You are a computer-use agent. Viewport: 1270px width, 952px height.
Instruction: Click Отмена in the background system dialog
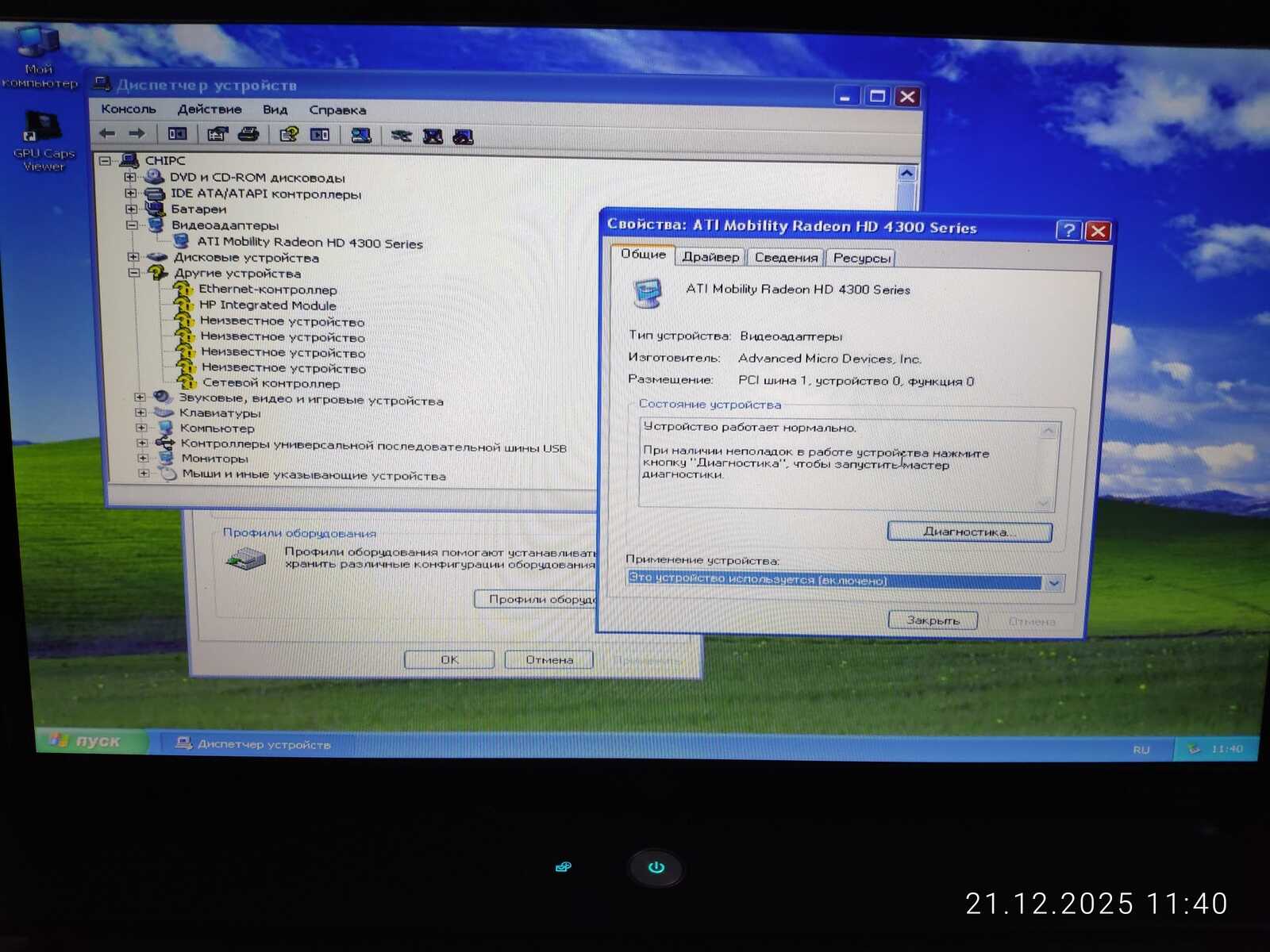(549, 660)
